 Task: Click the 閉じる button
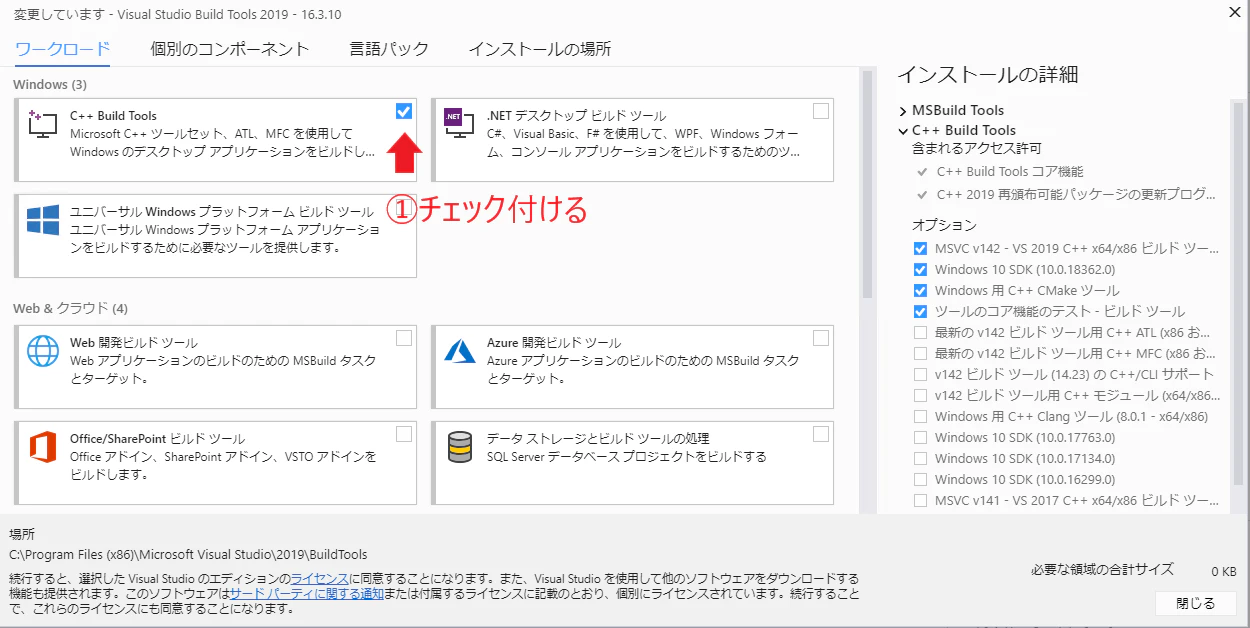coord(1196,603)
